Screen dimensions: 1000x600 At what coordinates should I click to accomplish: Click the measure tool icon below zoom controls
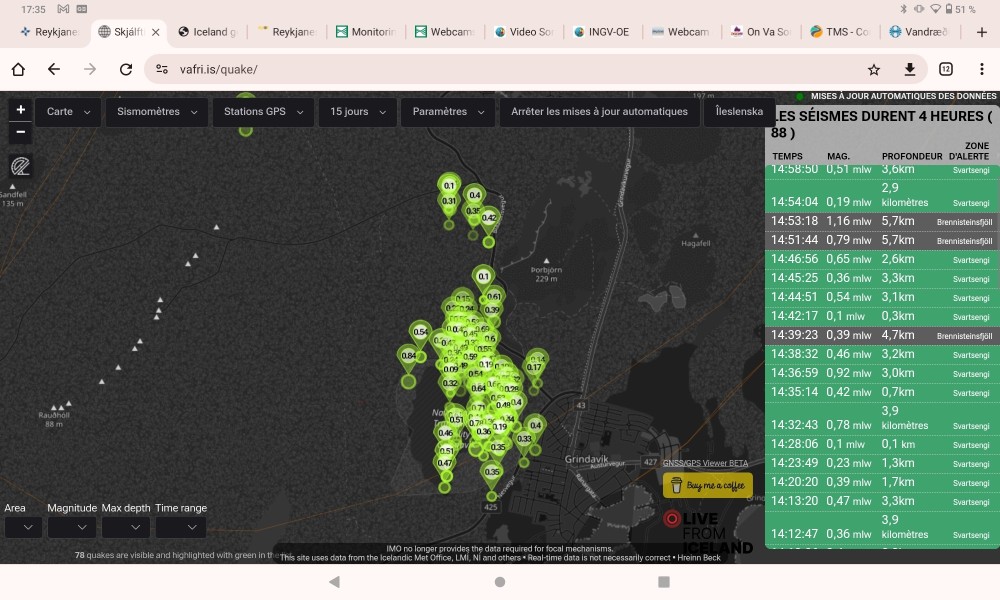[21, 166]
